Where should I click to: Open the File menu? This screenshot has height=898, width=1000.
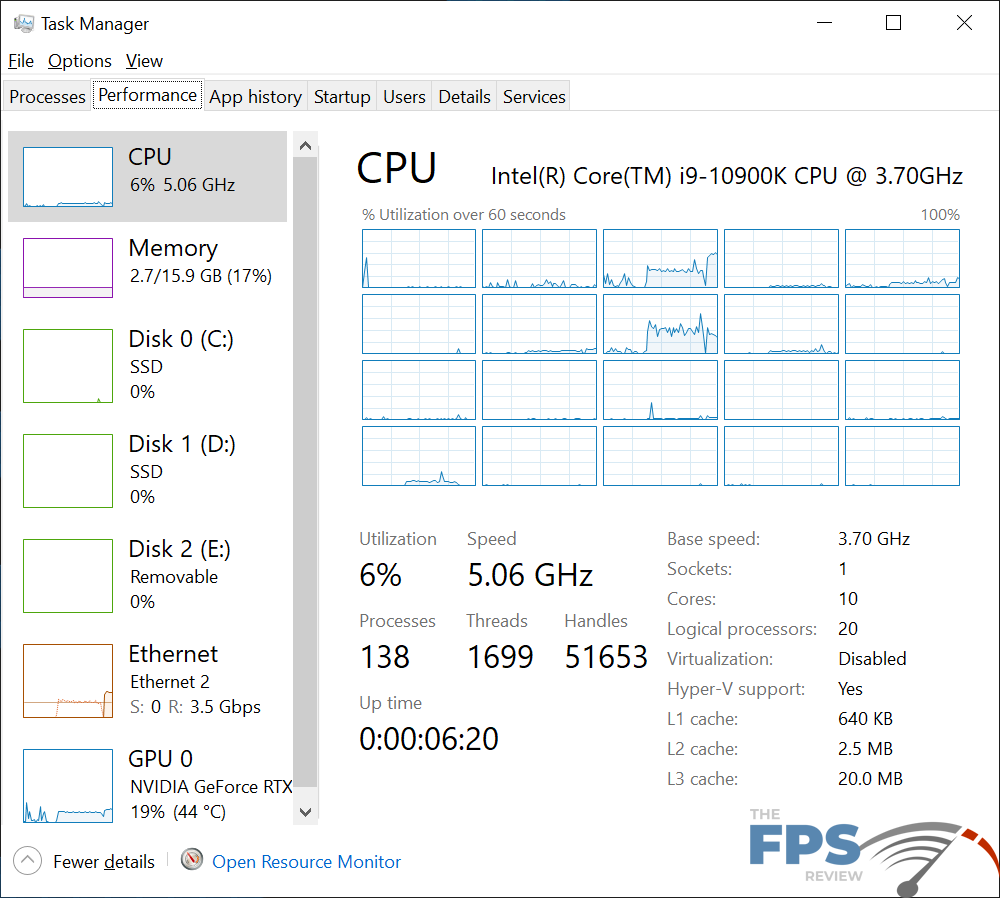tap(21, 61)
